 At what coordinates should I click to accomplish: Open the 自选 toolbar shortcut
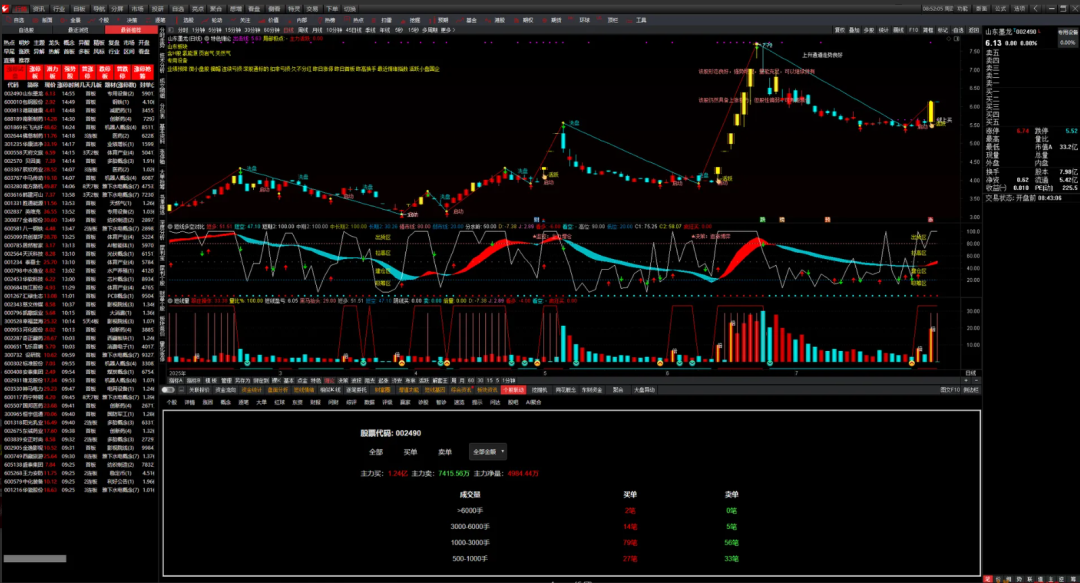tap(16, 19)
